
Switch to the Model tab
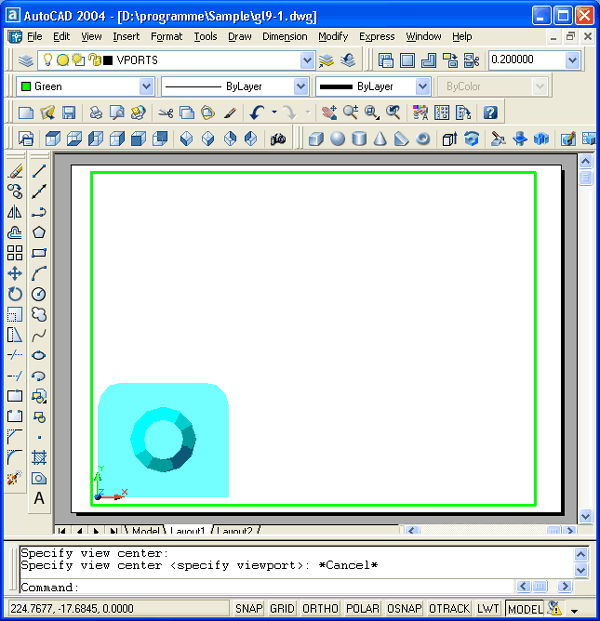145,531
